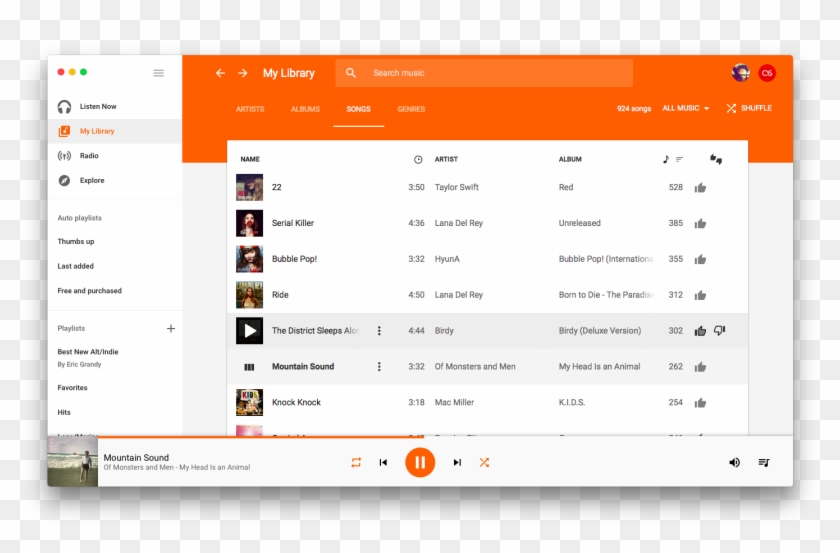Open artist Mac Miller
Screen dimensions: 840x553
454,402
